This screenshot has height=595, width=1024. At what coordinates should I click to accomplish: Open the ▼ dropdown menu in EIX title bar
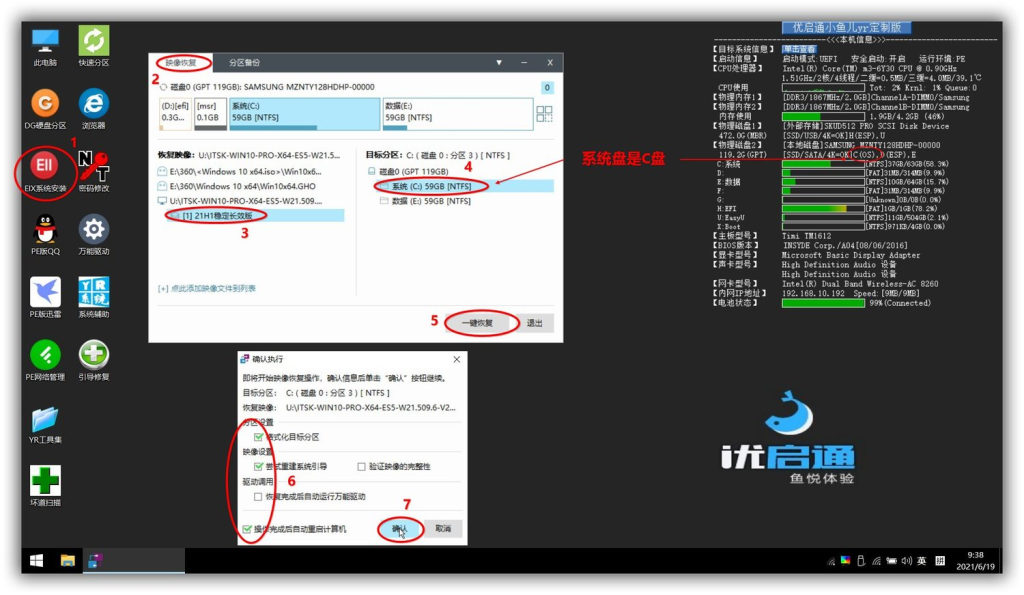click(x=499, y=63)
